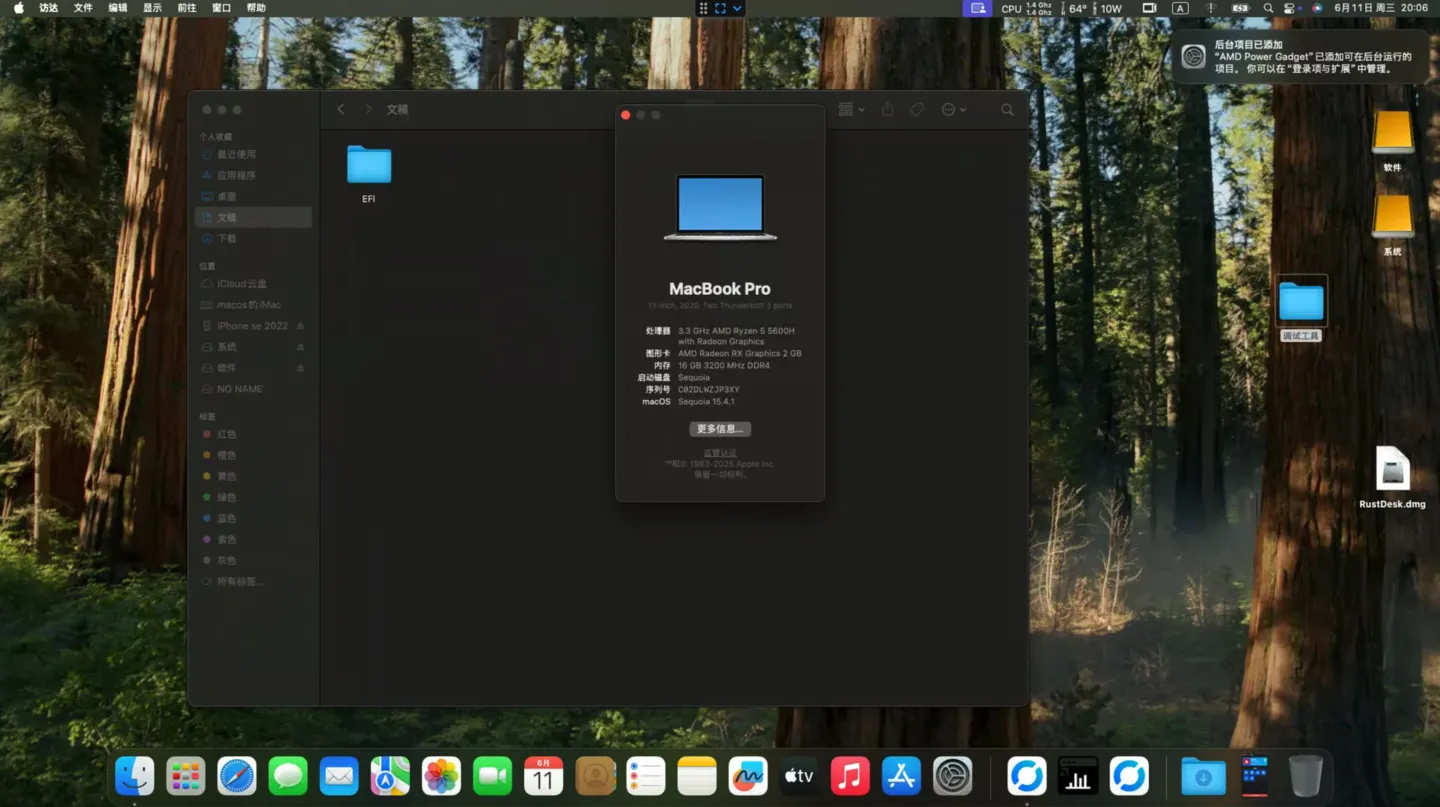Click the Finder search magnifier icon
This screenshot has width=1440, height=807.
tap(1007, 109)
